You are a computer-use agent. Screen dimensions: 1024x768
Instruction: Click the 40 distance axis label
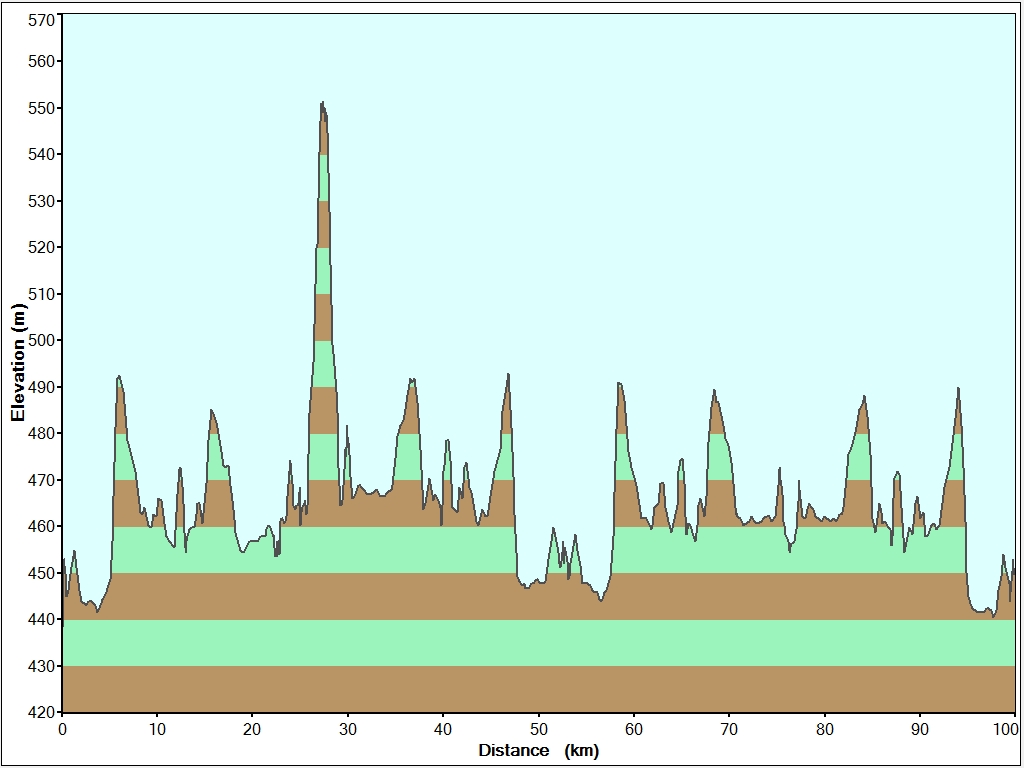[x=443, y=729]
